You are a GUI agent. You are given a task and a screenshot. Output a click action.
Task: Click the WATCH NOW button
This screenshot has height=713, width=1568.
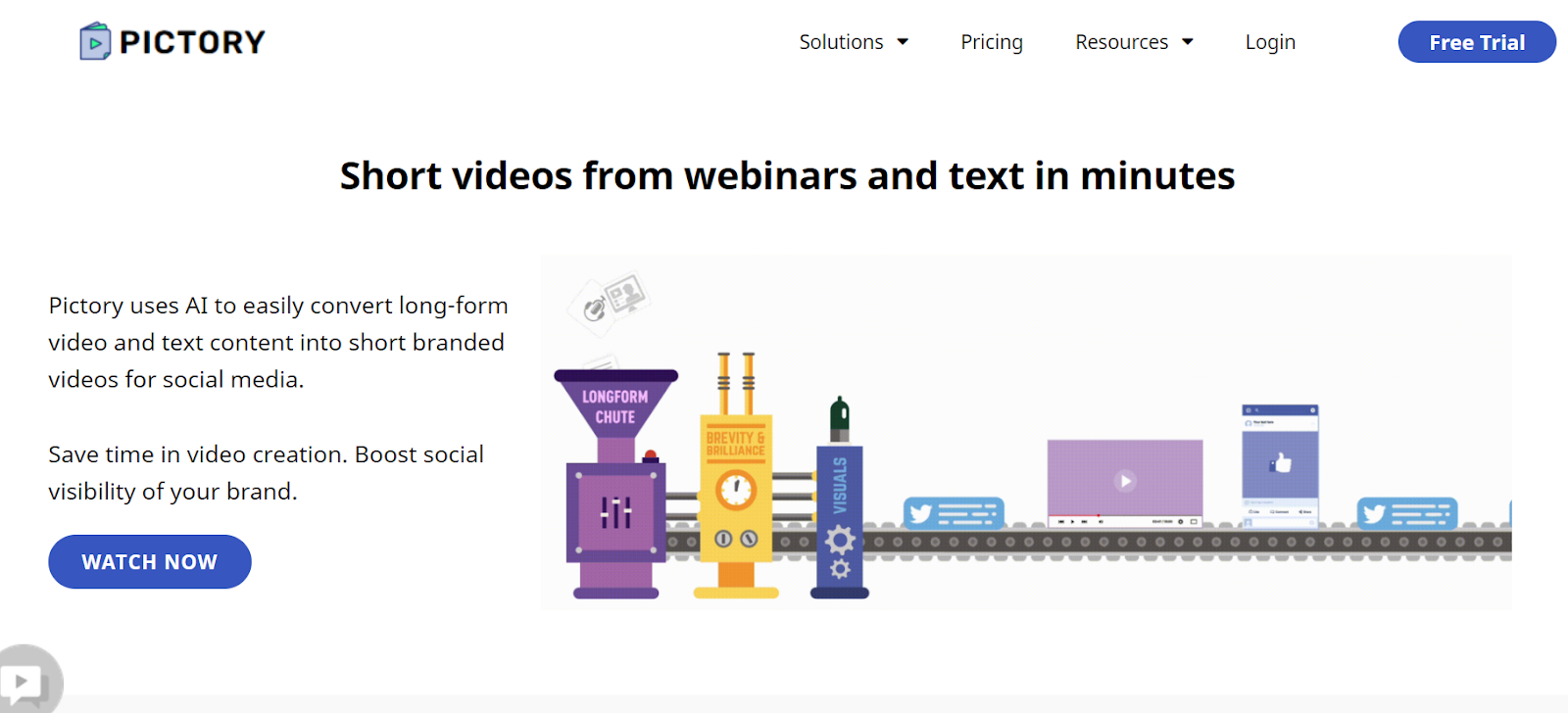(150, 561)
